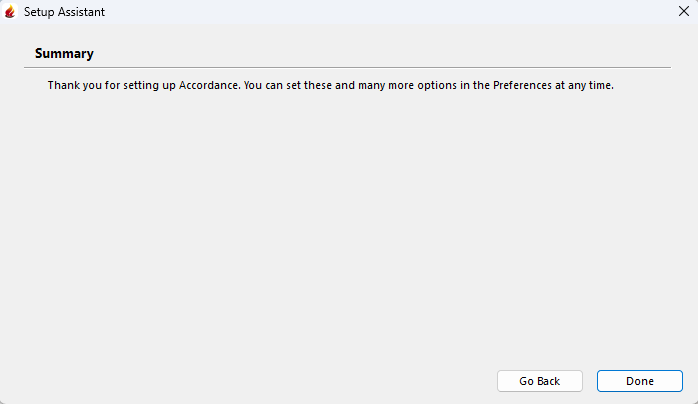Click the "Setup Assistant" window title text

tap(64, 12)
